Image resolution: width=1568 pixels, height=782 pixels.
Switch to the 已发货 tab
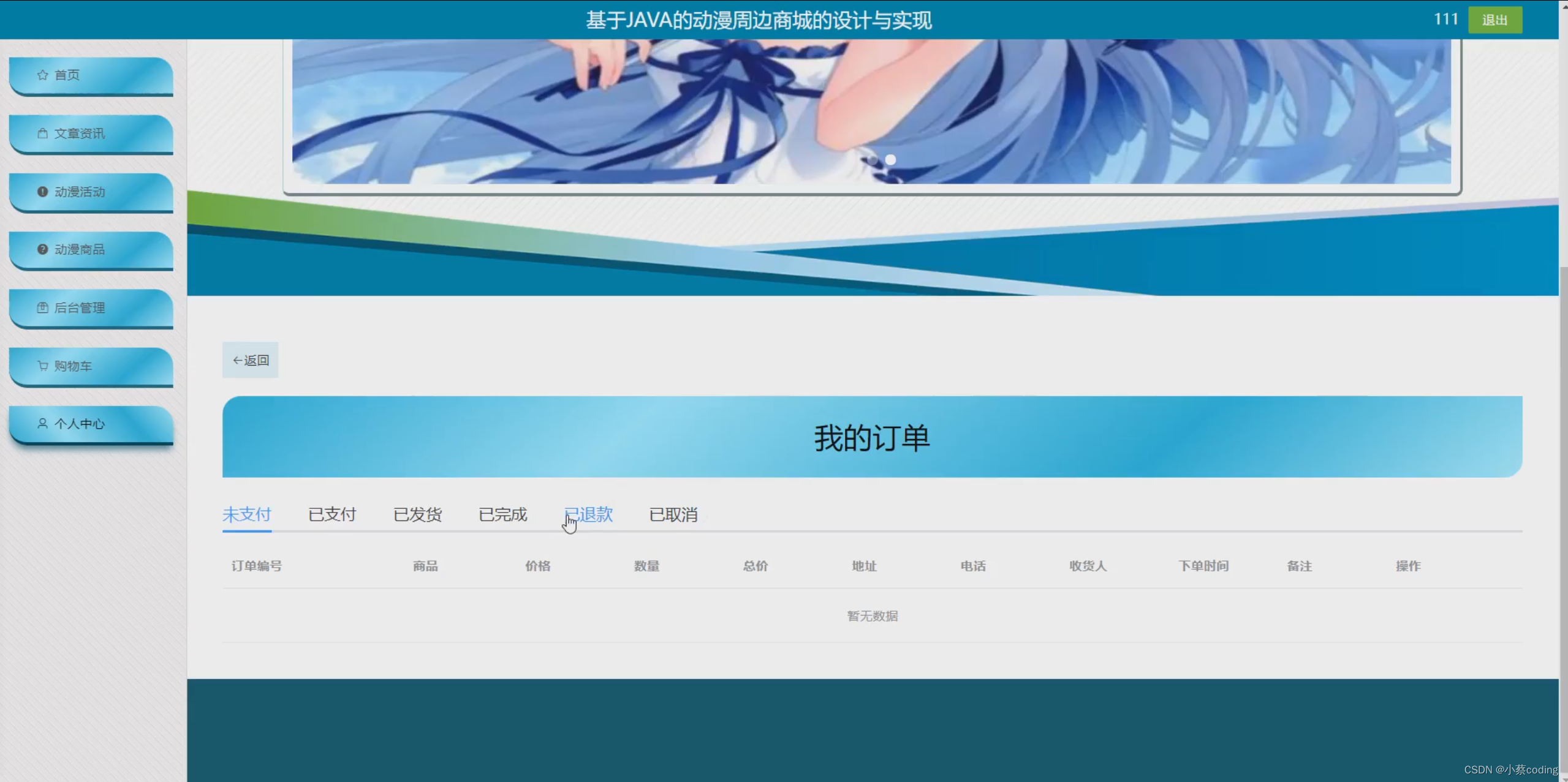417,514
